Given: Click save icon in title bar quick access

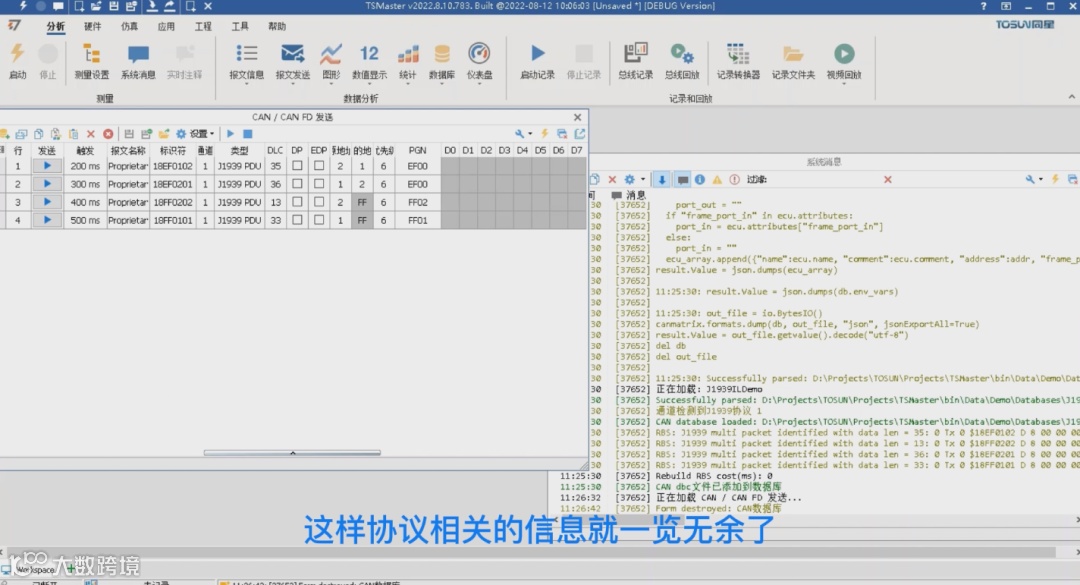Looking at the screenshot, I should pos(114,6).
